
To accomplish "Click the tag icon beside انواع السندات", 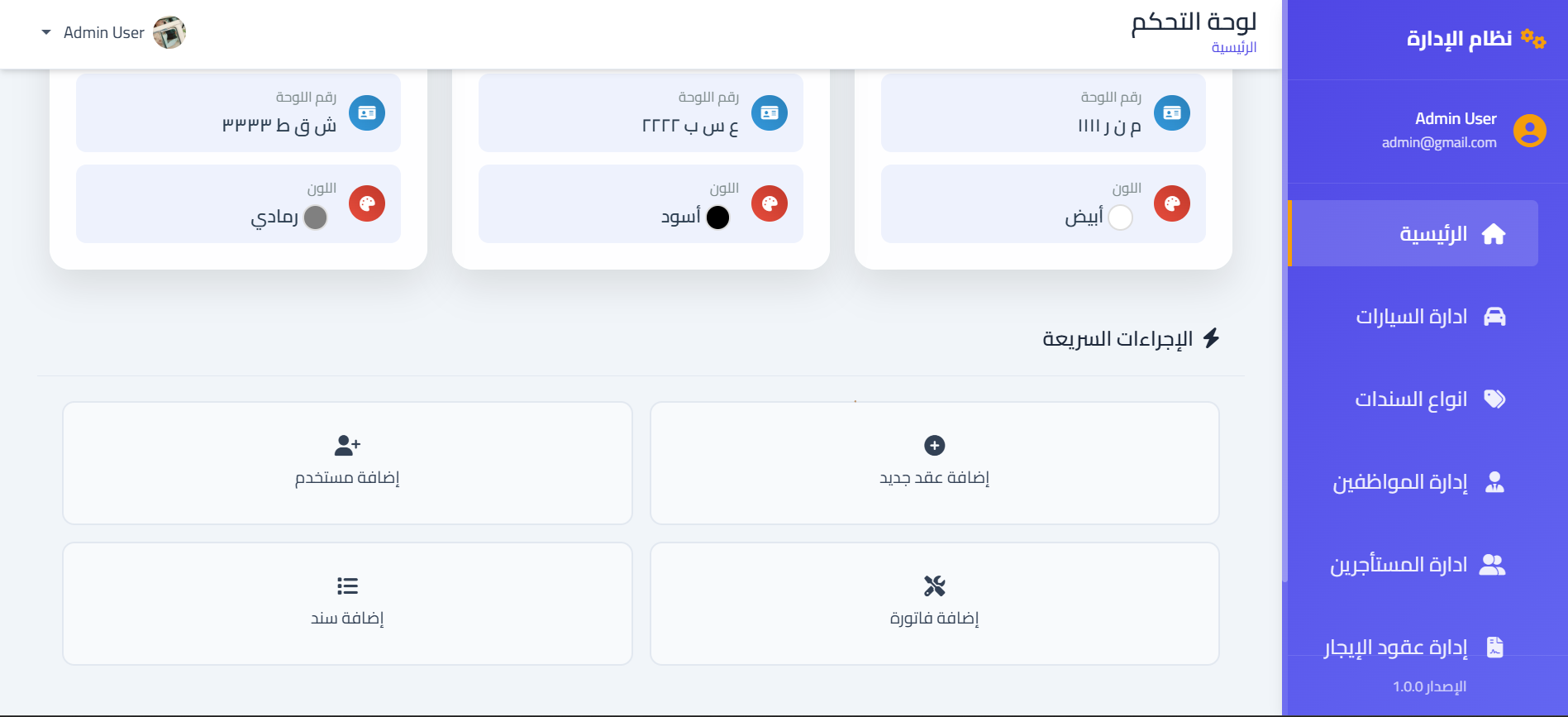I will tap(1493, 399).
